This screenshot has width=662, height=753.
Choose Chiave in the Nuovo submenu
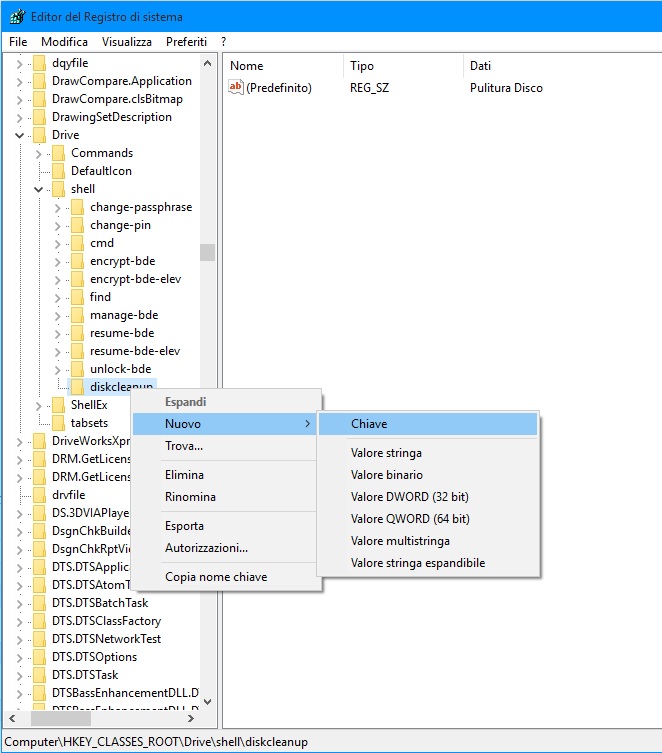click(428, 424)
